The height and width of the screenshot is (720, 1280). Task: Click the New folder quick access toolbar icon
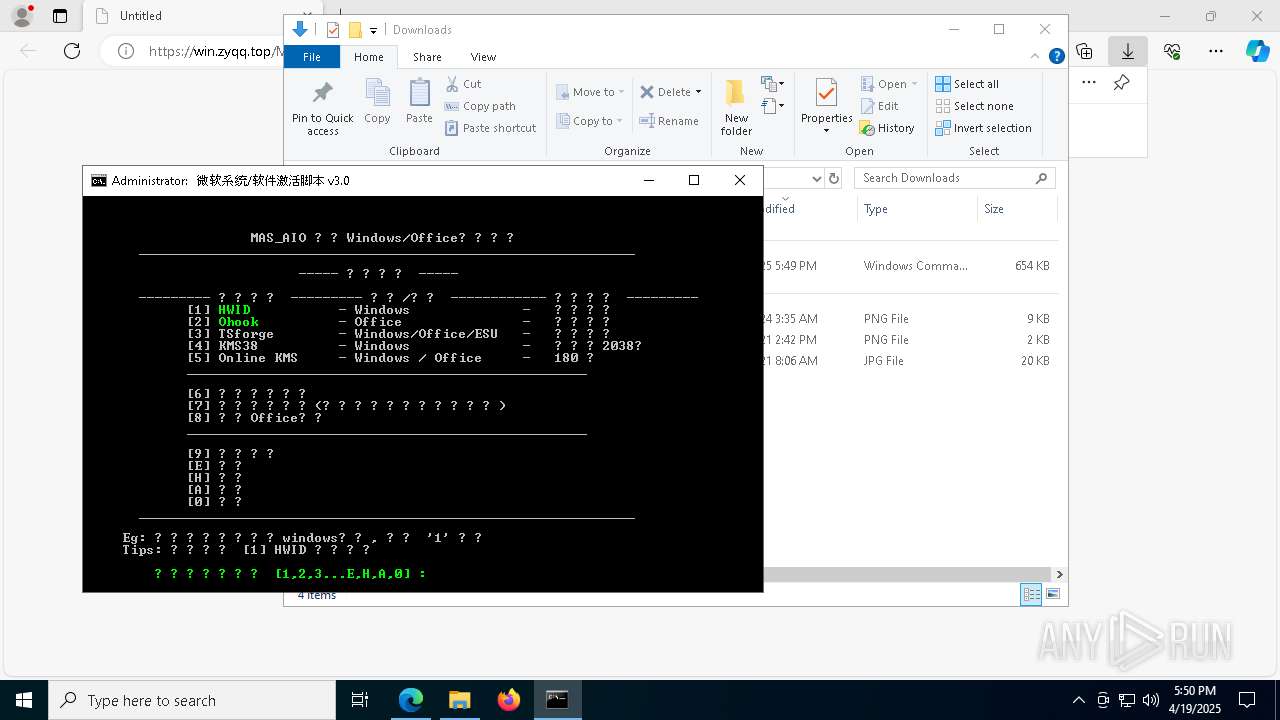[354, 30]
